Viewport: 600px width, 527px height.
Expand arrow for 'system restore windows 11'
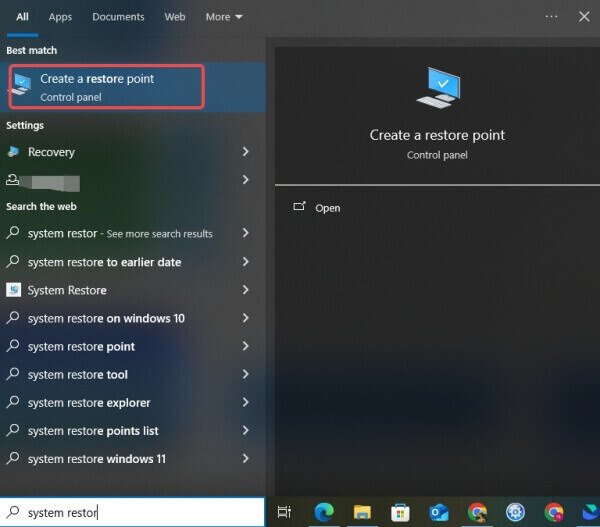(246, 458)
